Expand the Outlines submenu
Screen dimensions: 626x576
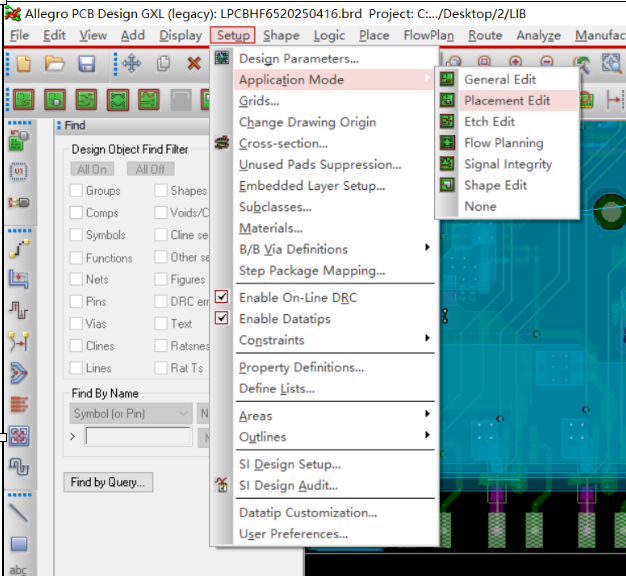(x=334, y=437)
